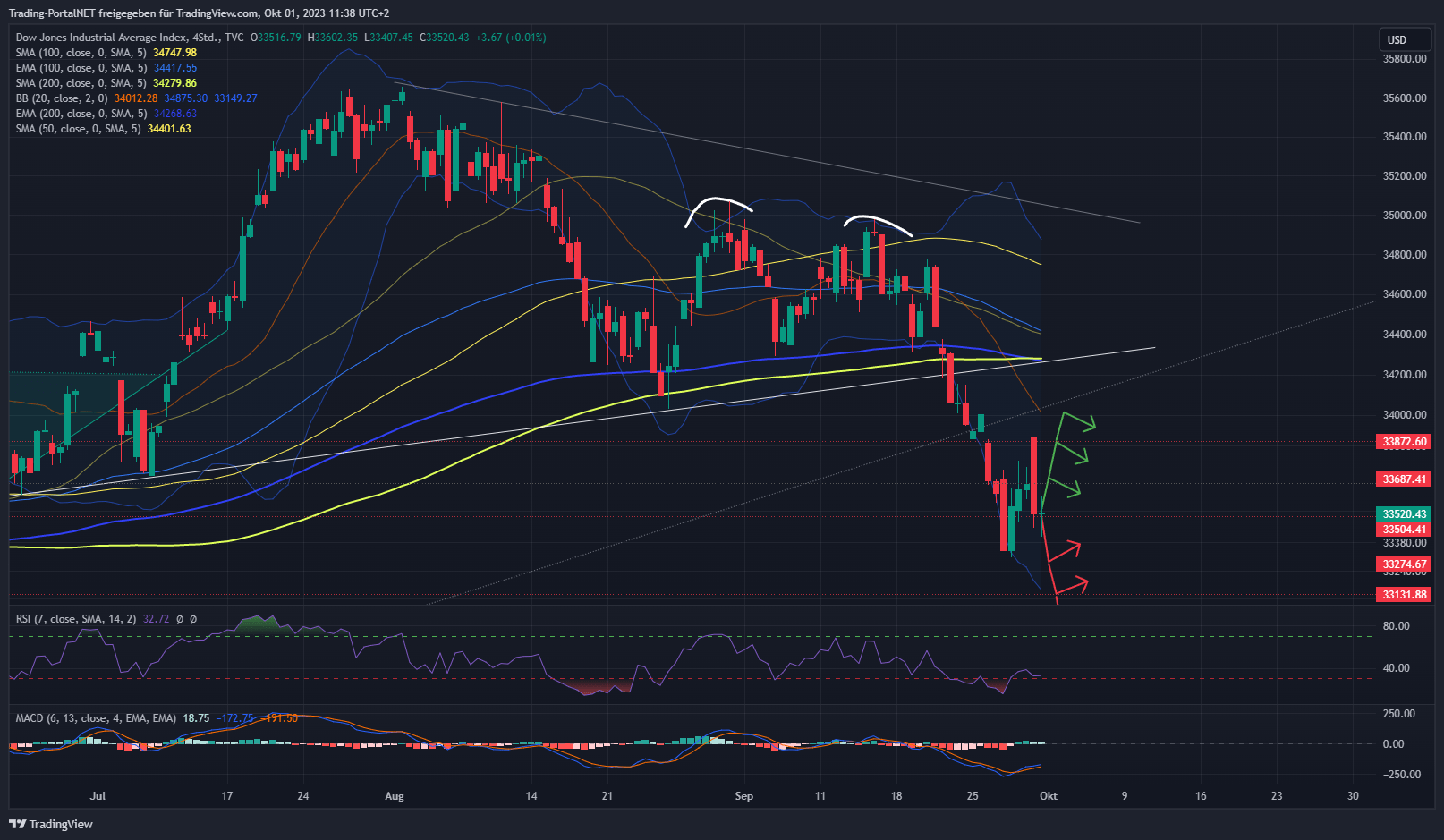The height and width of the screenshot is (840, 1444).
Task: Click the RSI (7, close, SMA, 14, 2) legend
Action: click(x=76, y=619)
